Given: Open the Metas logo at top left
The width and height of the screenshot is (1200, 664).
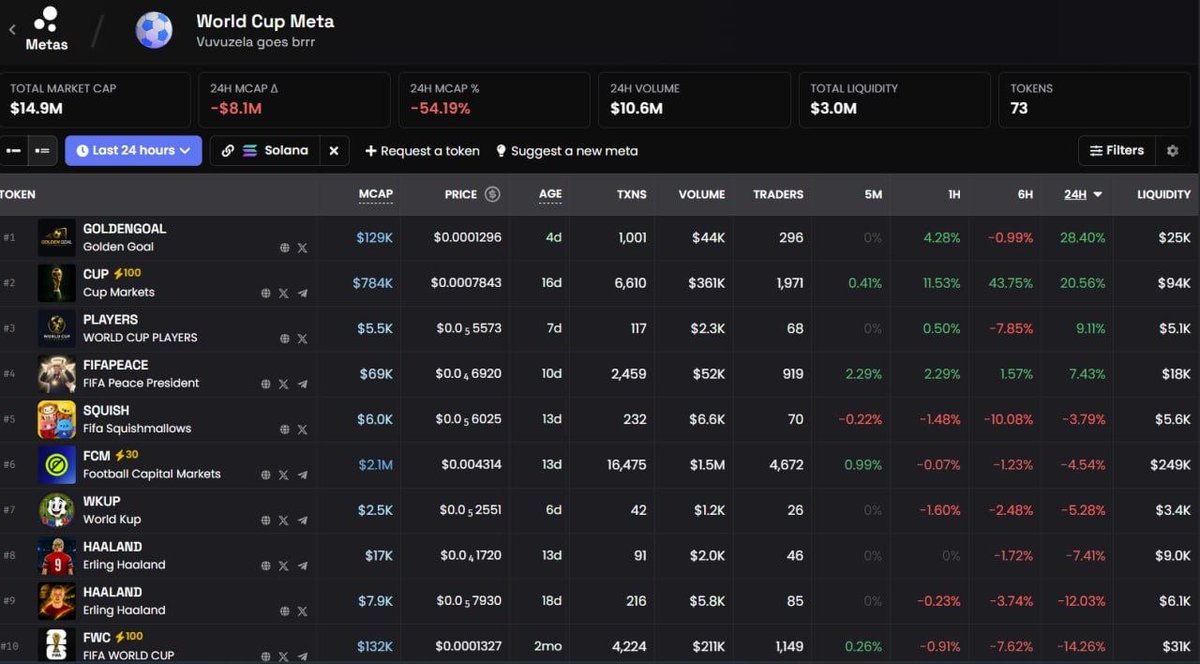Looking at the screenshot, I should tap(46, 29).
